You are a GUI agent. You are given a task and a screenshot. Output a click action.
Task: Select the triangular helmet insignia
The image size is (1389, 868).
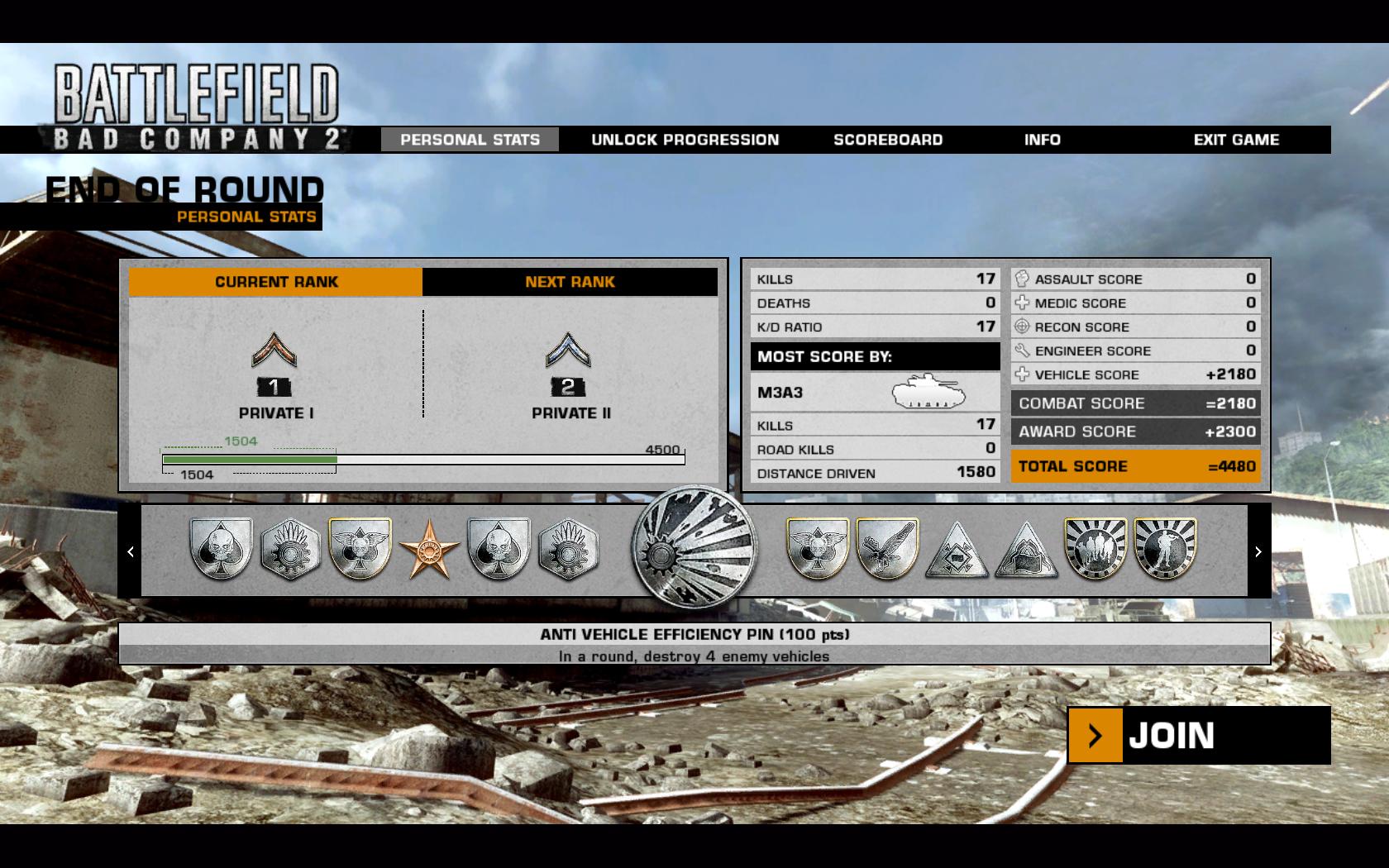[1026, 551]
